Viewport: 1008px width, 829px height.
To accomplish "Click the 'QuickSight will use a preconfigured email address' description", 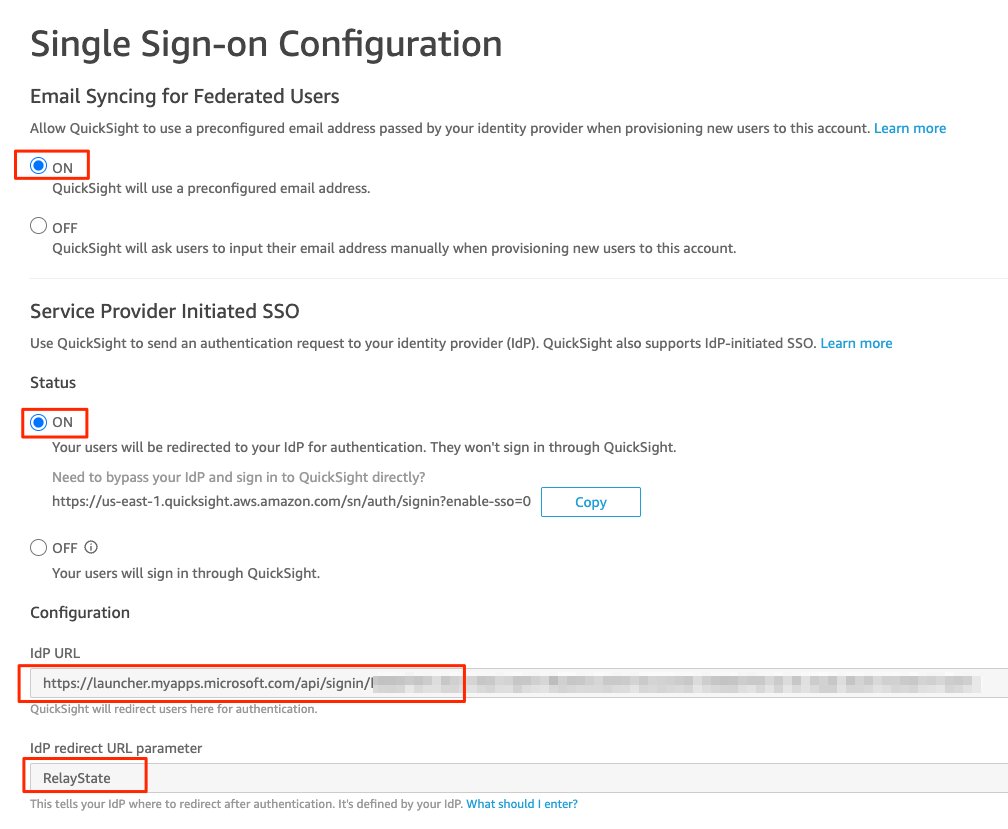I will pyautogui.click(x=211, y=188).
